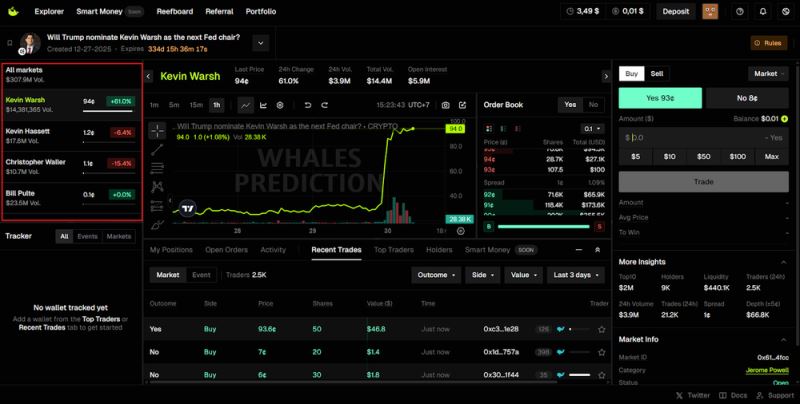Open the market Rules button

768,43
